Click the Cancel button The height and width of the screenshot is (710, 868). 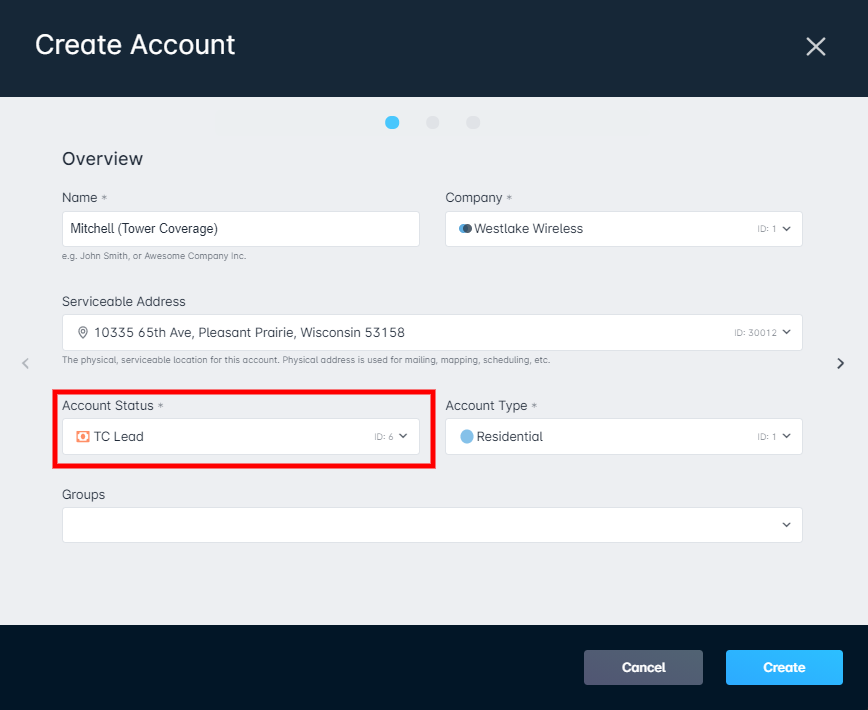(643, 667)
